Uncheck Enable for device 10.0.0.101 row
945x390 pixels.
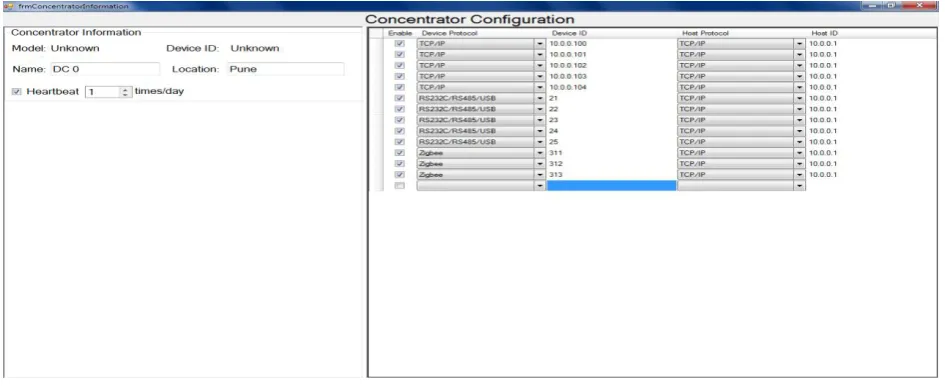(399, 55)
